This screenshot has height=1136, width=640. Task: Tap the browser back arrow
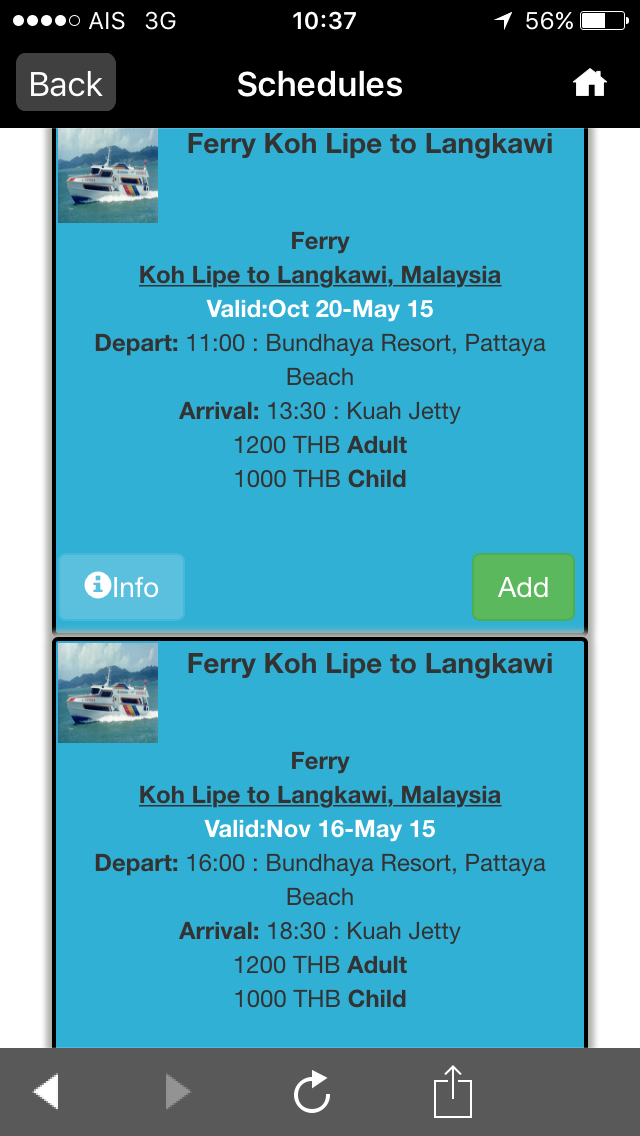tap(46, 1090)
